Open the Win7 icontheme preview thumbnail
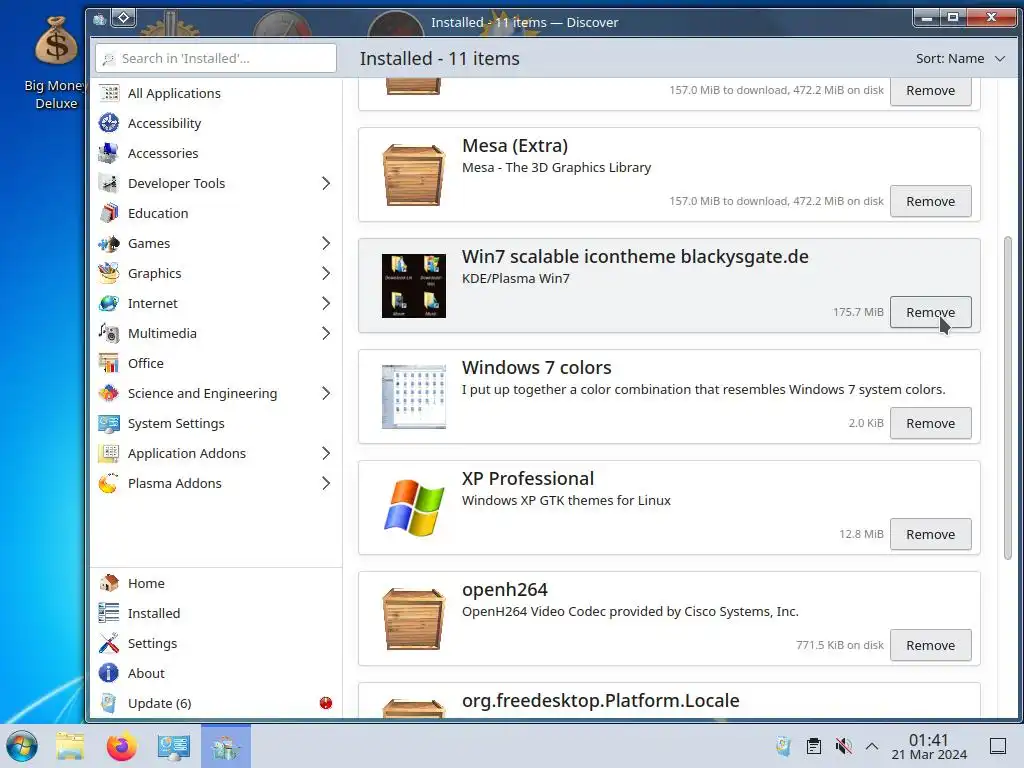Screen dimensions: 1024x768 point(414,286)
